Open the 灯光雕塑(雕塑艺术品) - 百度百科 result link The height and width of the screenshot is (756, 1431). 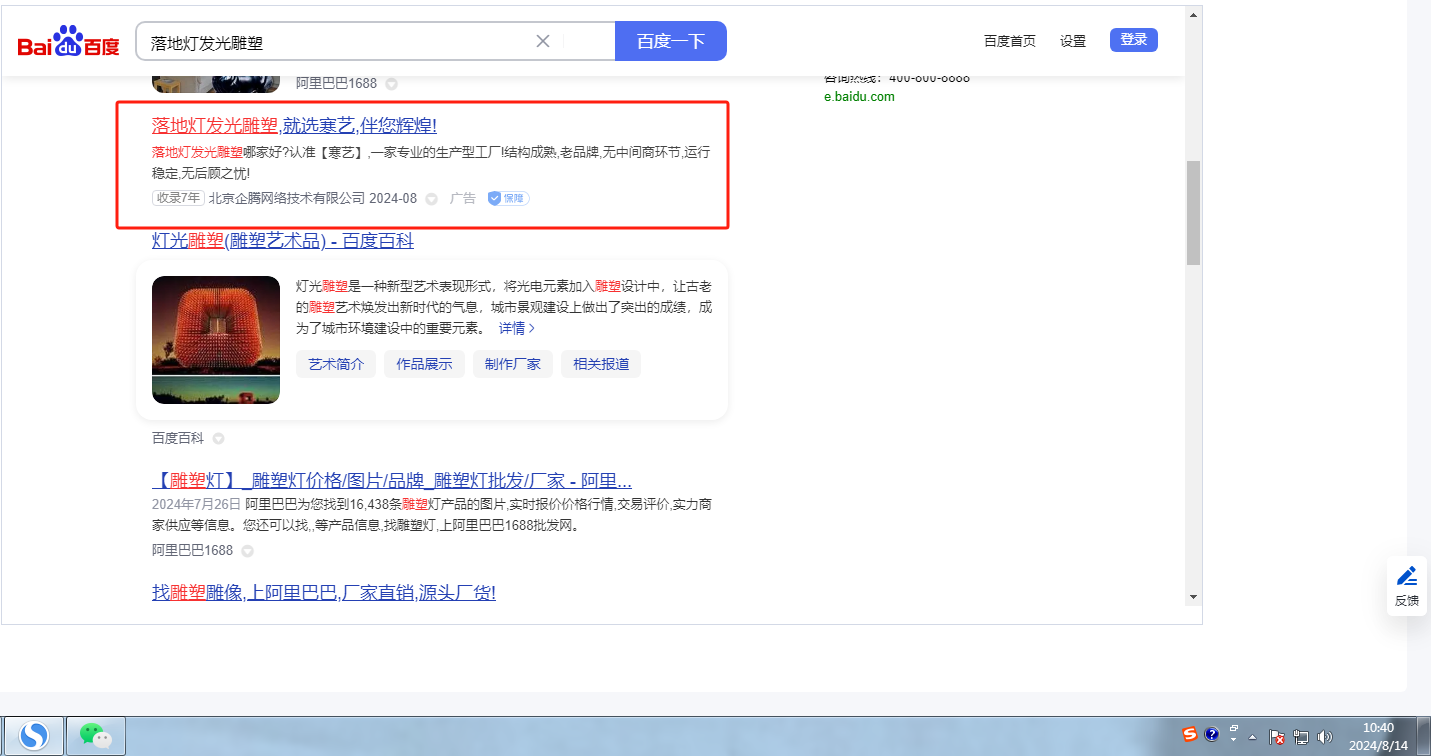click(282, 241)
